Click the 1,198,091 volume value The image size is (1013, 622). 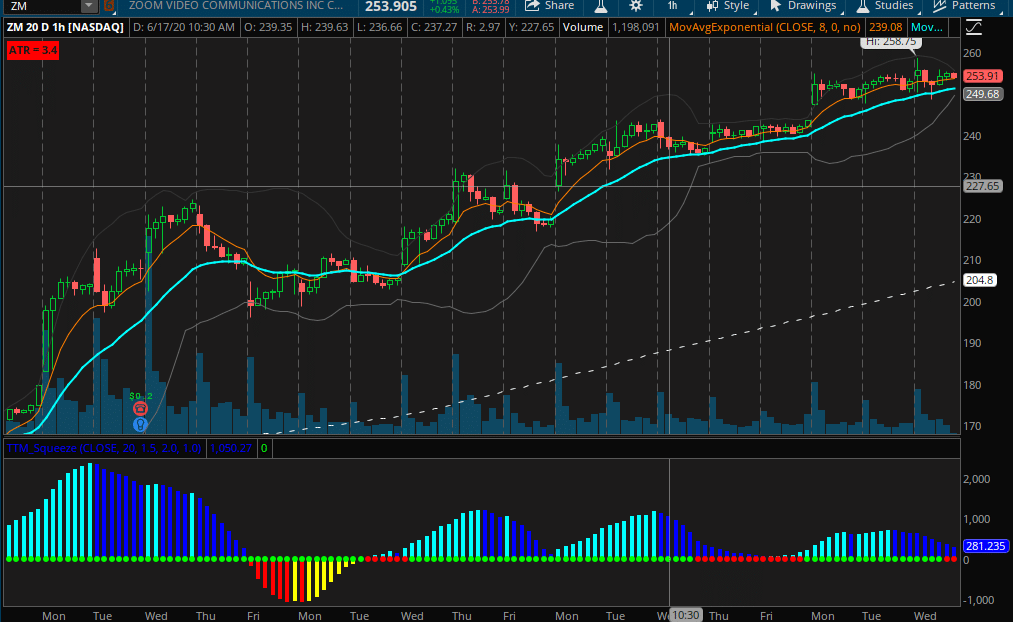(x=636, y=27)
